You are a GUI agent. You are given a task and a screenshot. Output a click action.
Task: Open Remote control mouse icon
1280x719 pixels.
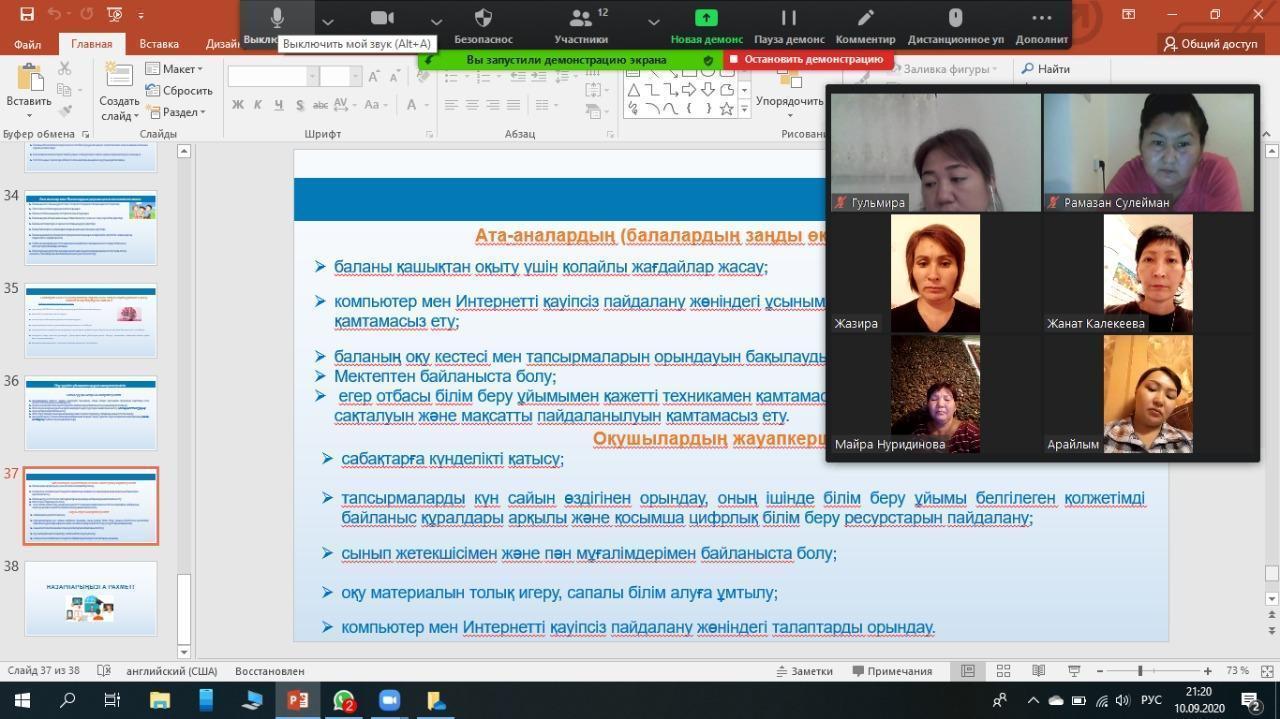click(x=955, y=18)
